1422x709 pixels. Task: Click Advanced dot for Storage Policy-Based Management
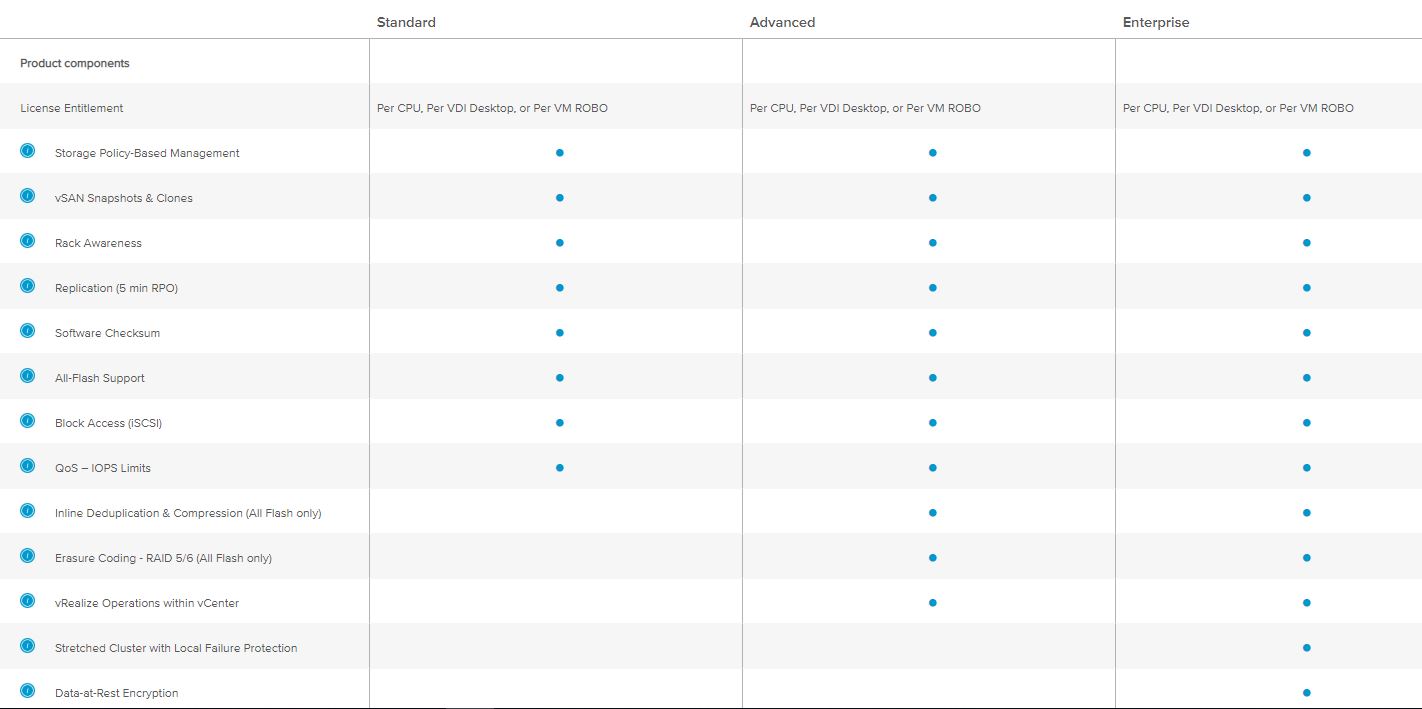pos(933,153)
